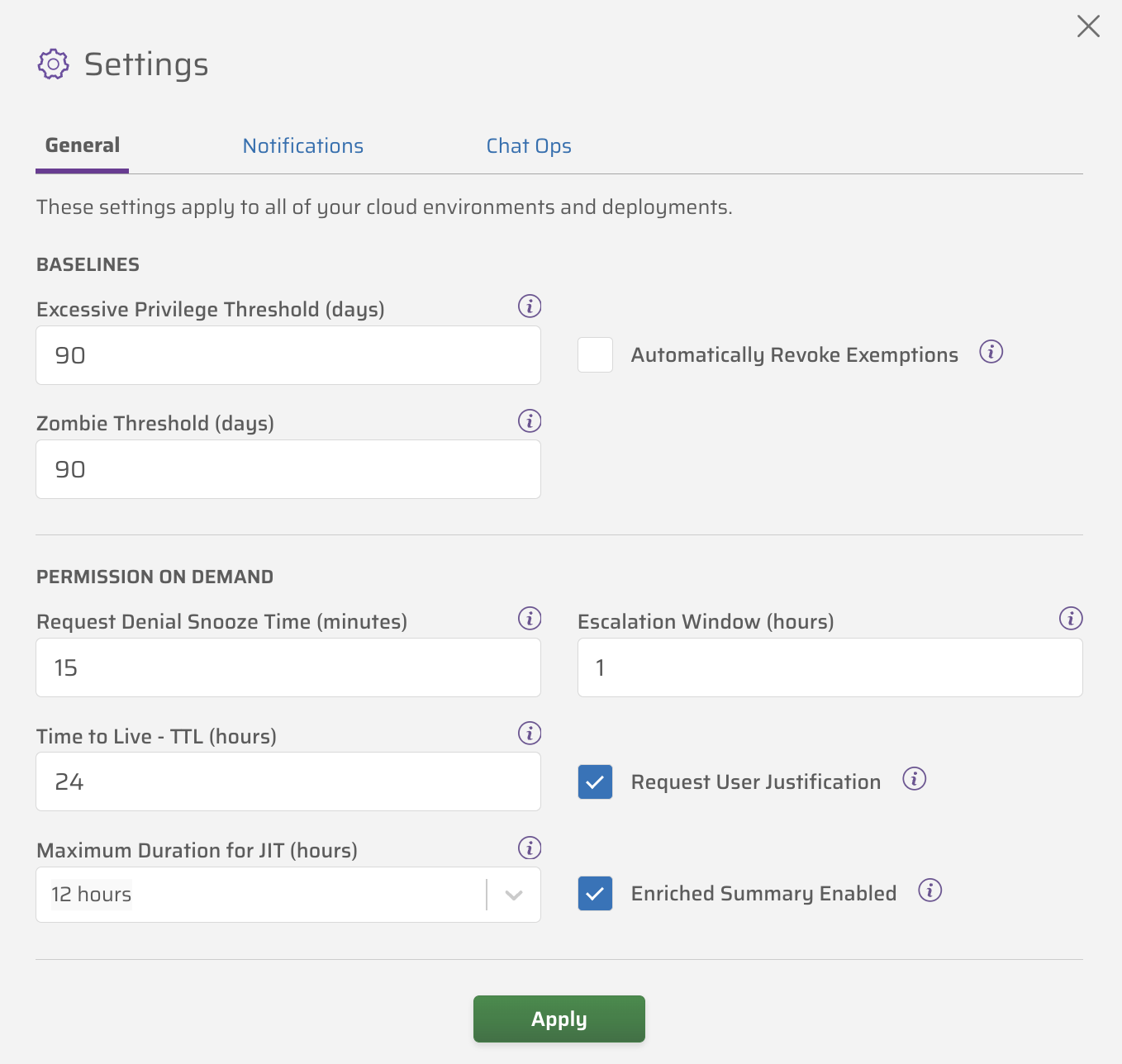Show info for Request Denial Snooze Time
Image resolution: width=1122 pixels, height=1064 pixels.
pyautogui.click(x=530, y=619)
